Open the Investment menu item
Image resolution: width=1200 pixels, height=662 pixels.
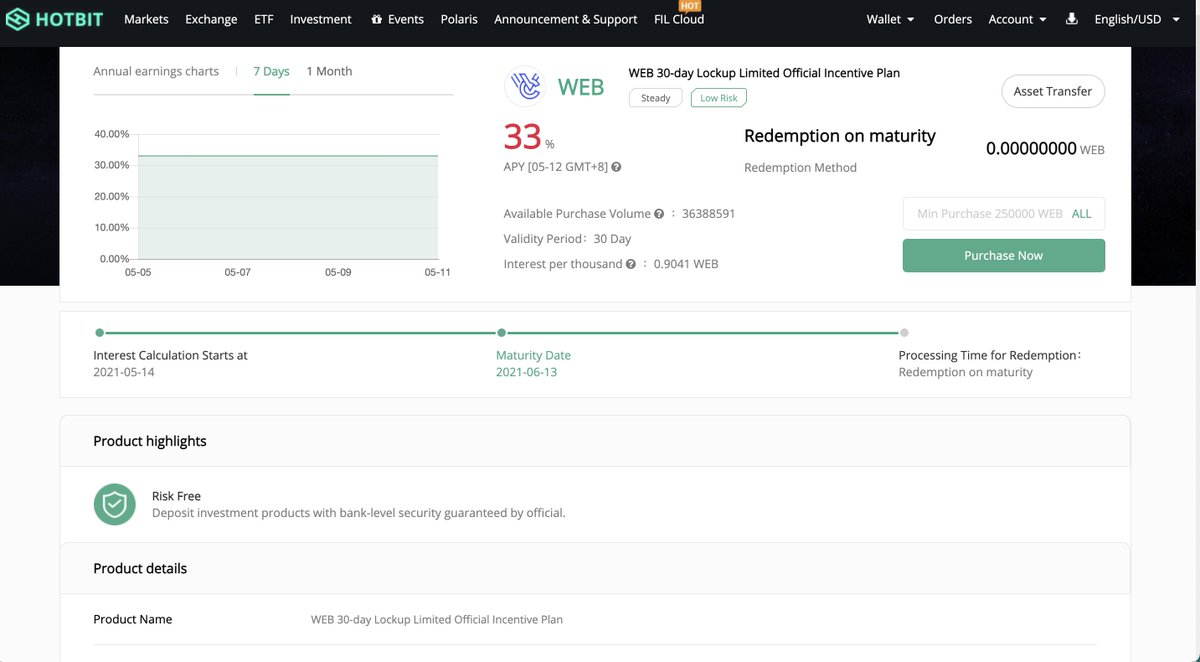pyautogui.click(x=320, y=19)
